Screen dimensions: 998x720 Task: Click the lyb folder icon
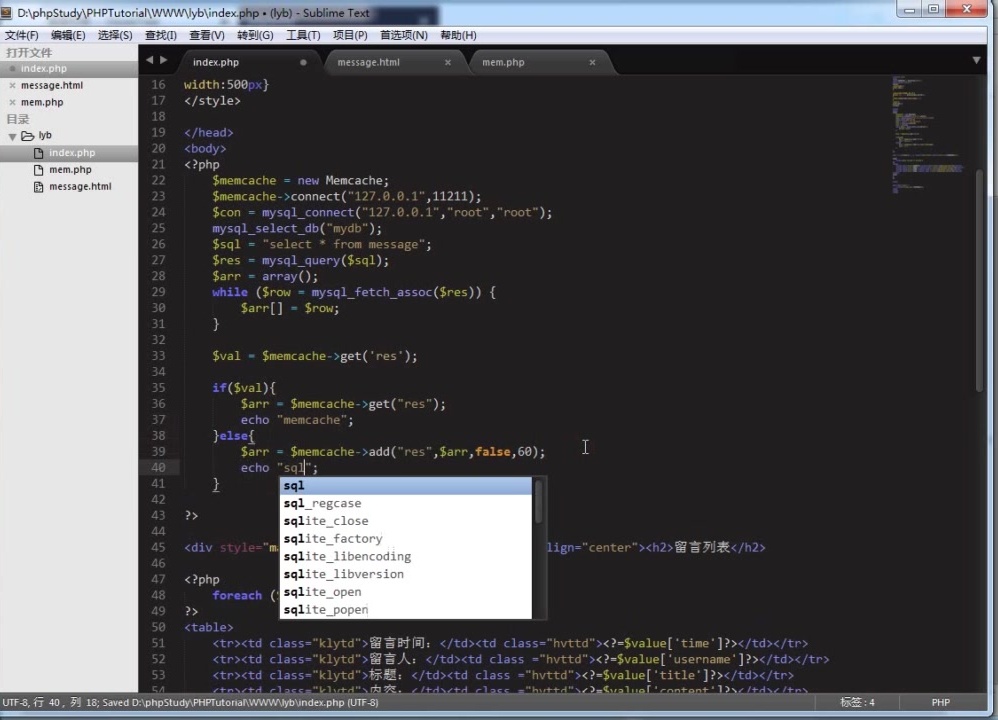tap(27, 136)
